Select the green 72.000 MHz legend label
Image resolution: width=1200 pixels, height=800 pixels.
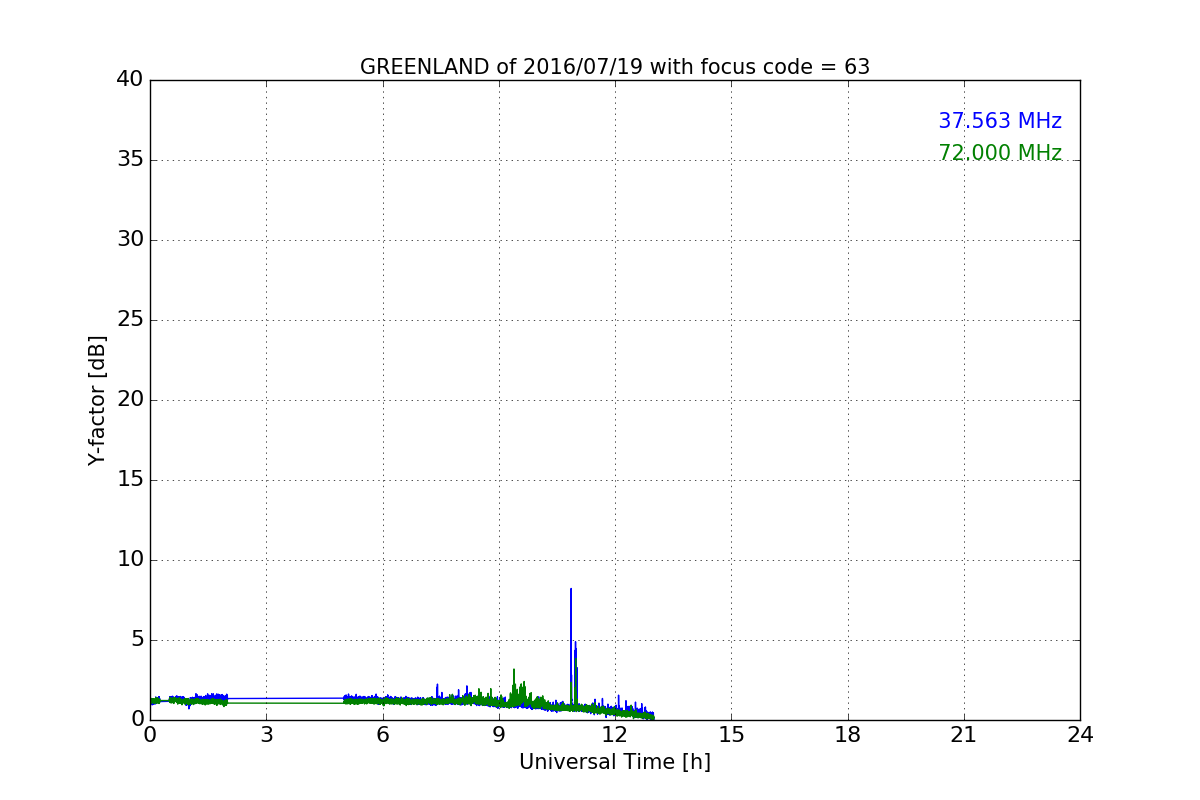1000,153
